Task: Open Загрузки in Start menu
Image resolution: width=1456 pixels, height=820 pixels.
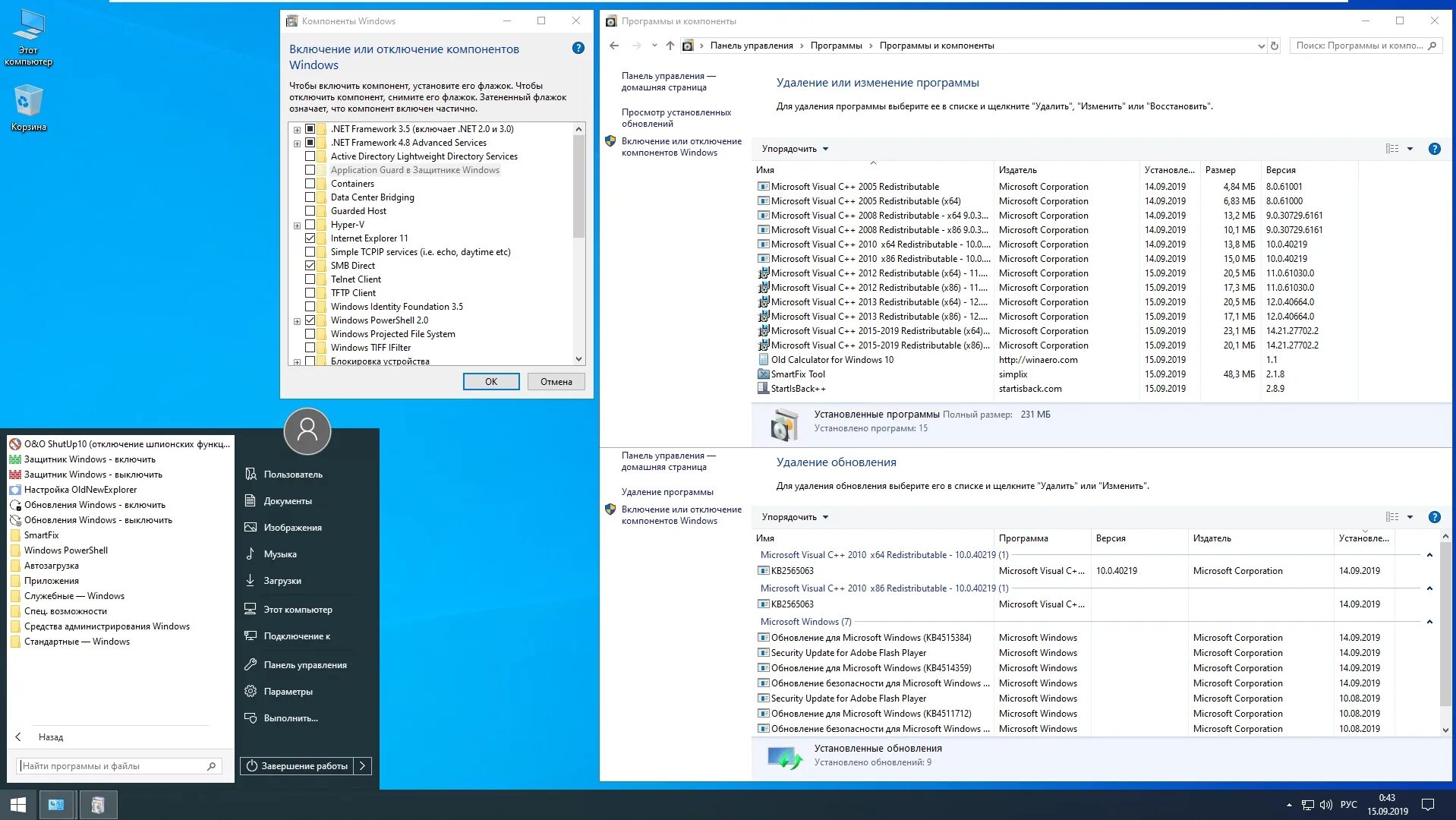Action: click(282, 581)
